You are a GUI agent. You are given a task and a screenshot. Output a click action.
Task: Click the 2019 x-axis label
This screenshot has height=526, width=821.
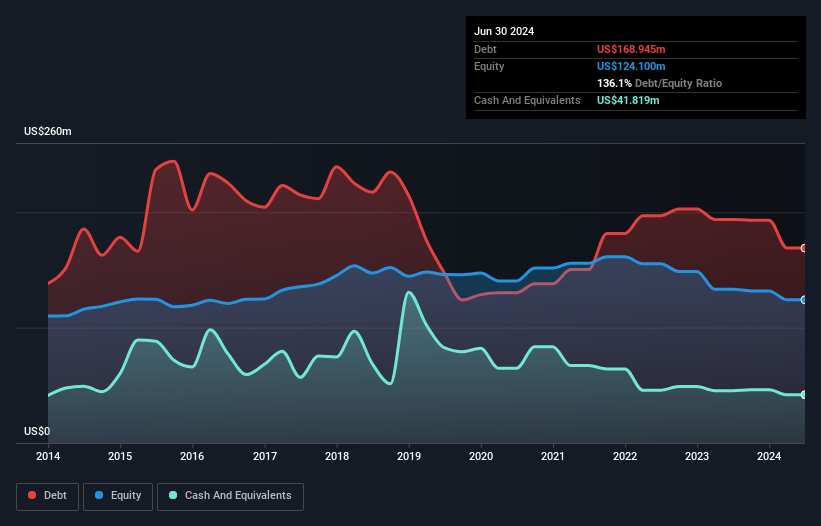(x=409, y=456)
